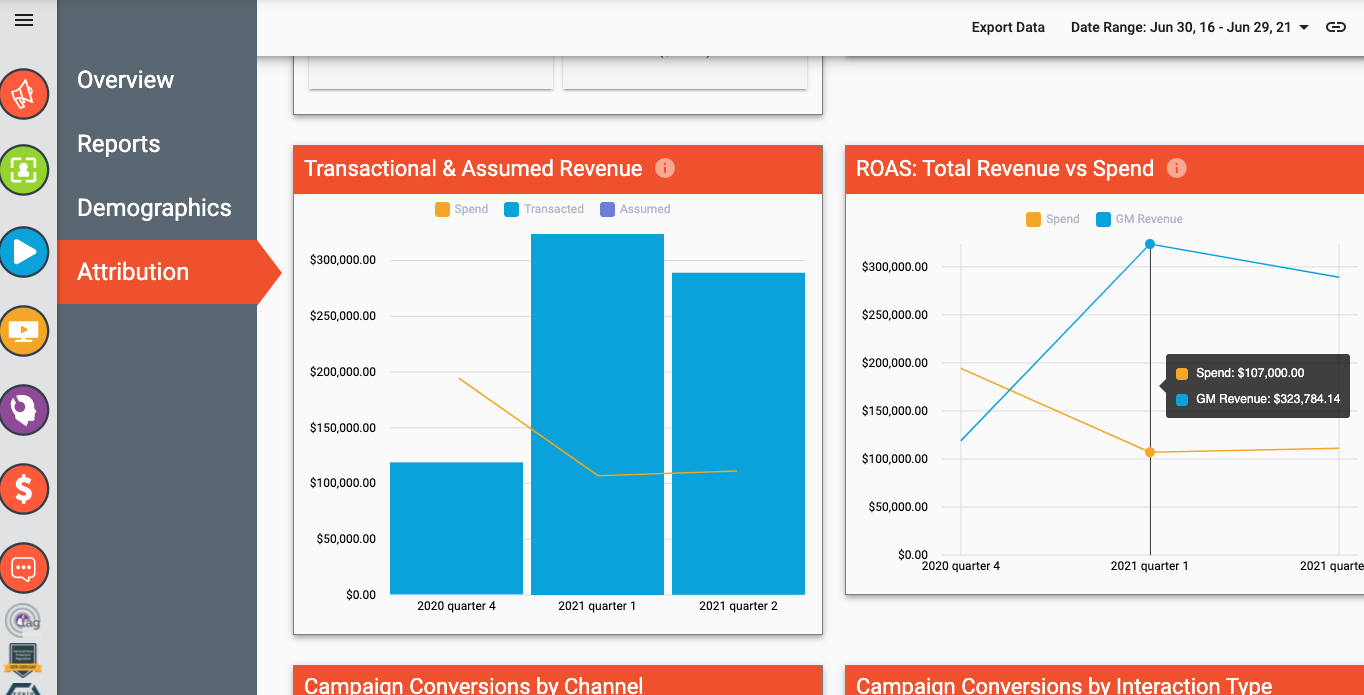The image size is (1364, 695).
Task: Select the blue play media icon
Action: tap(24, 252)
